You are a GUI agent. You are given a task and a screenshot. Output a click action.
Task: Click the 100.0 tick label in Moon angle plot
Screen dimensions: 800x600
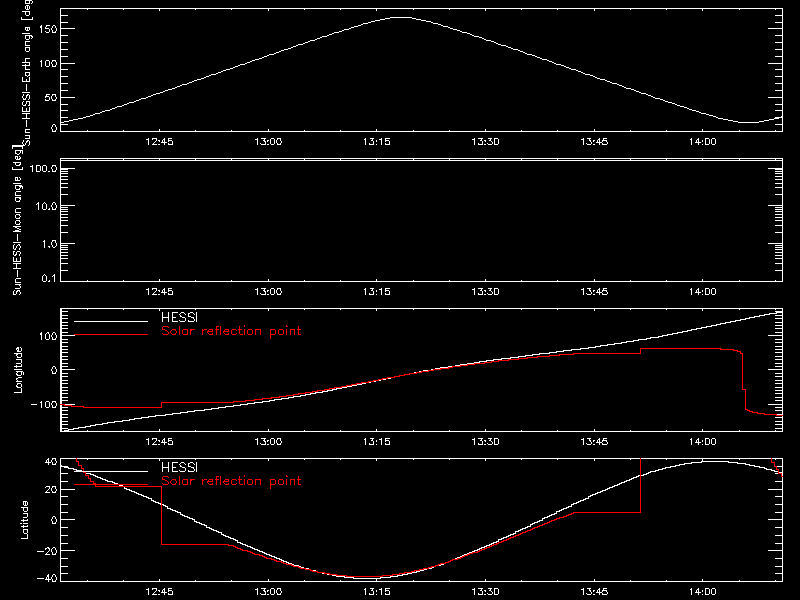(x=43, y=169)
